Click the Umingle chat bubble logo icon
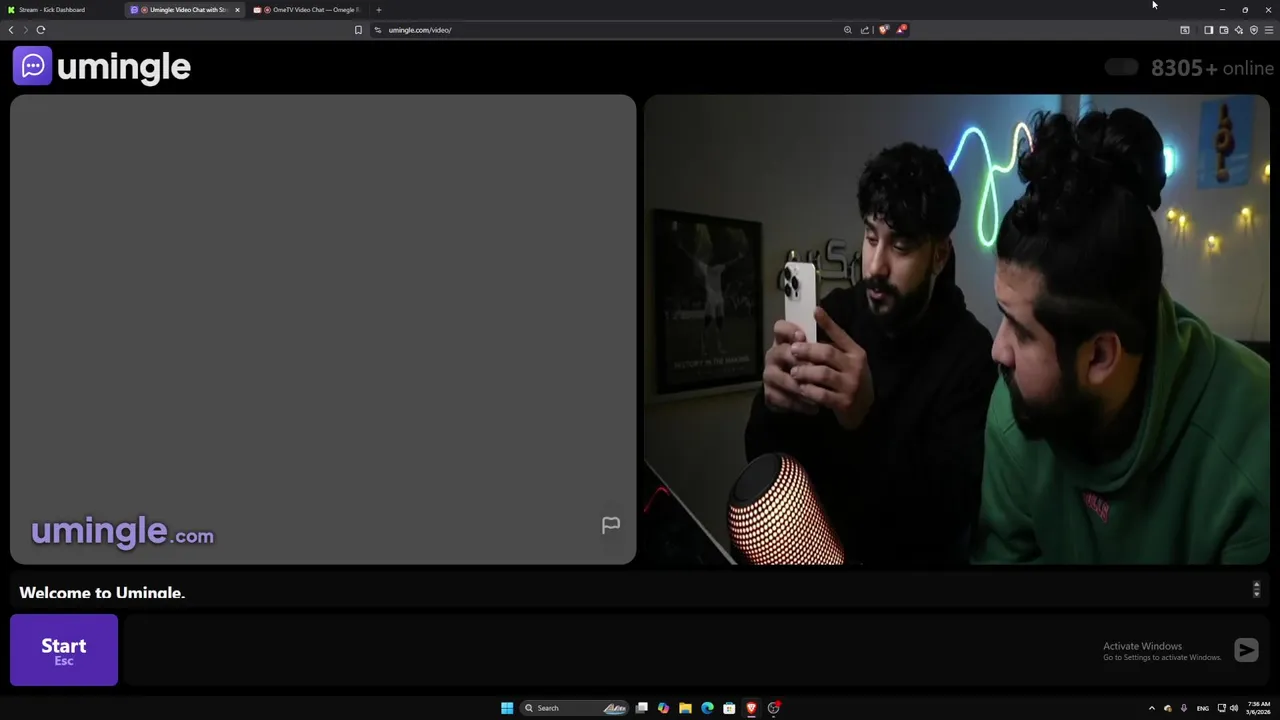 [32, 66]
